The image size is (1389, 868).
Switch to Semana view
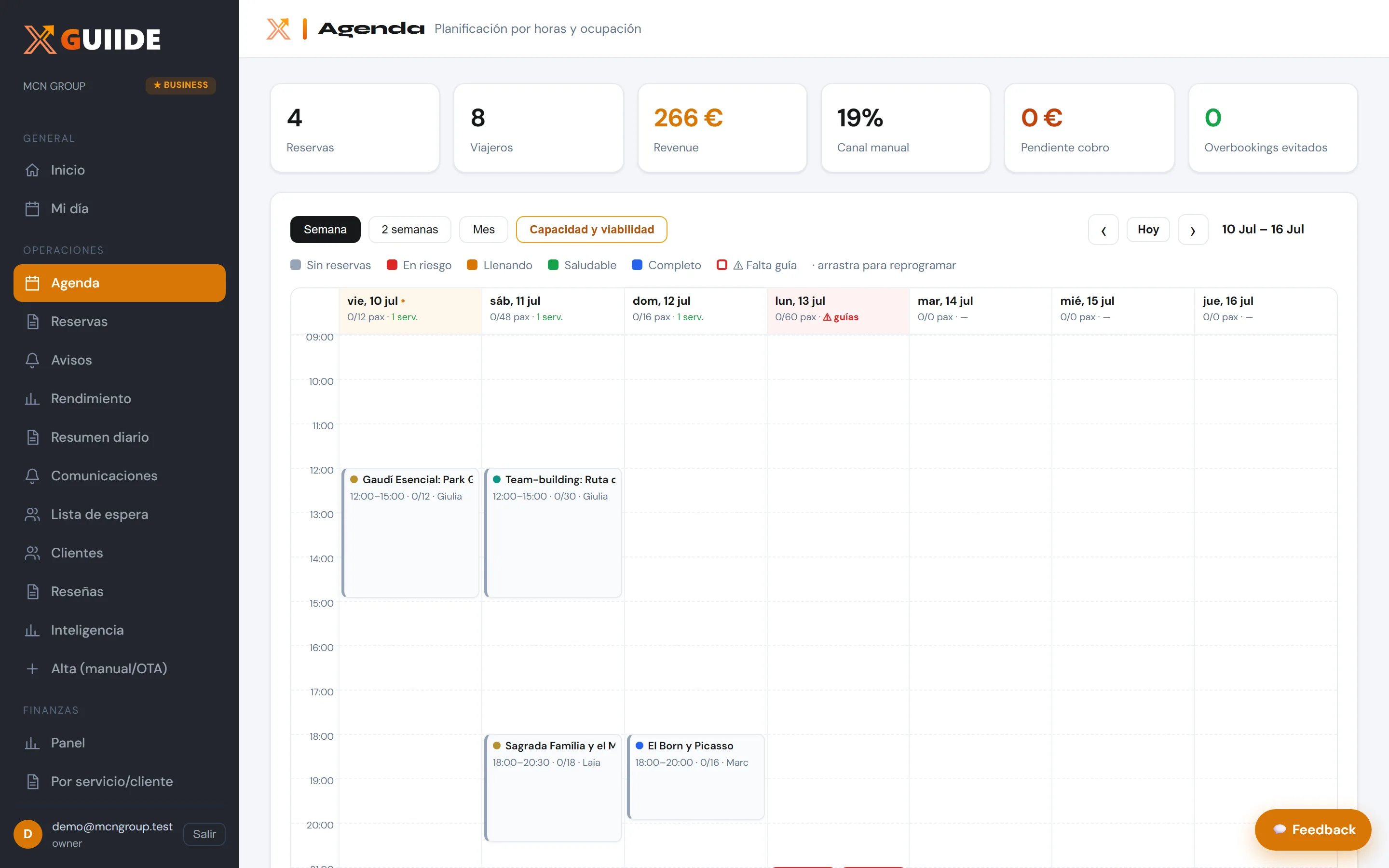326,230
